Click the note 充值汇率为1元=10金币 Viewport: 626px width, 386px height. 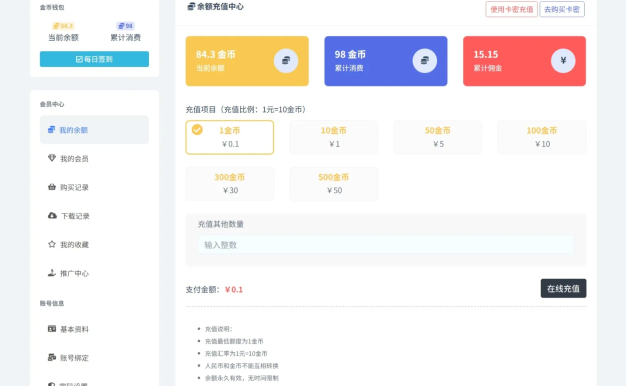[236, 354]
